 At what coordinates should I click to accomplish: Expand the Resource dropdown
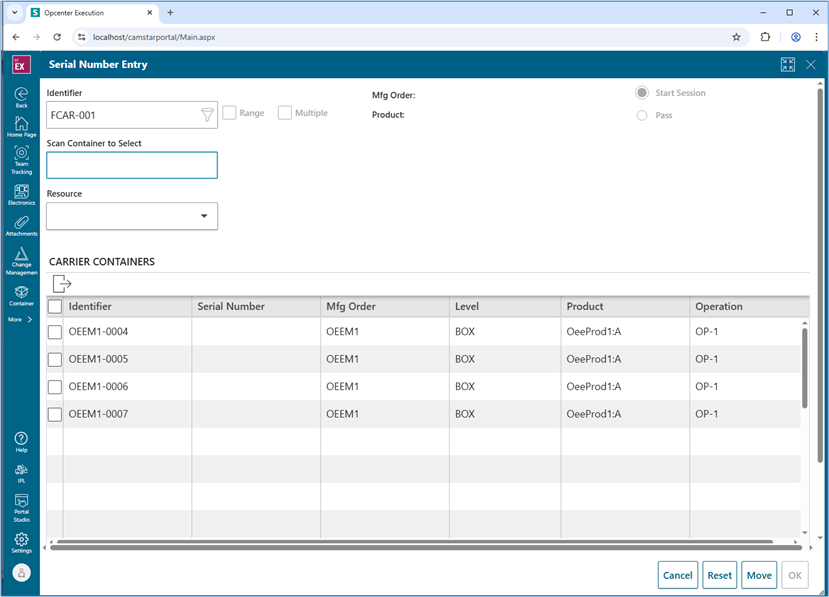point(204,216)
